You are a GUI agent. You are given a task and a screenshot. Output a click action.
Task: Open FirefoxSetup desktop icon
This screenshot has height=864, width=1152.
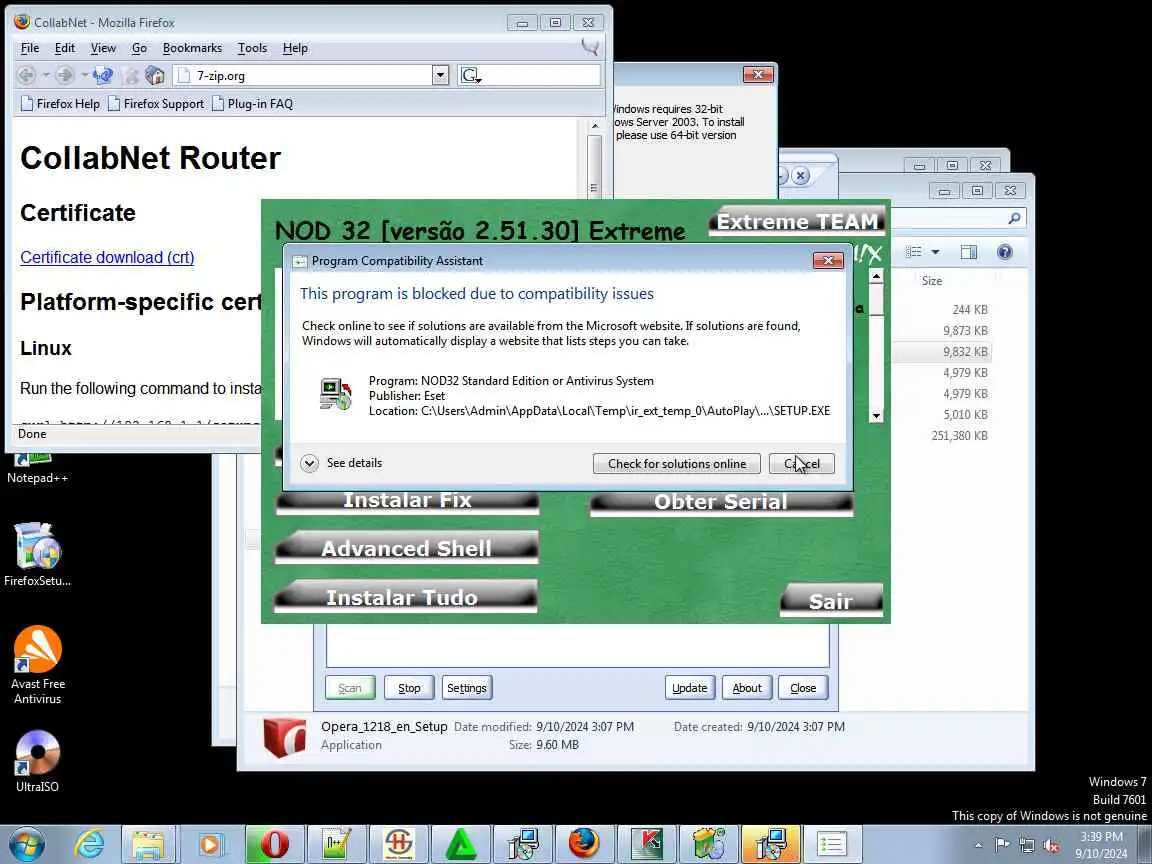tap(37, 555)
